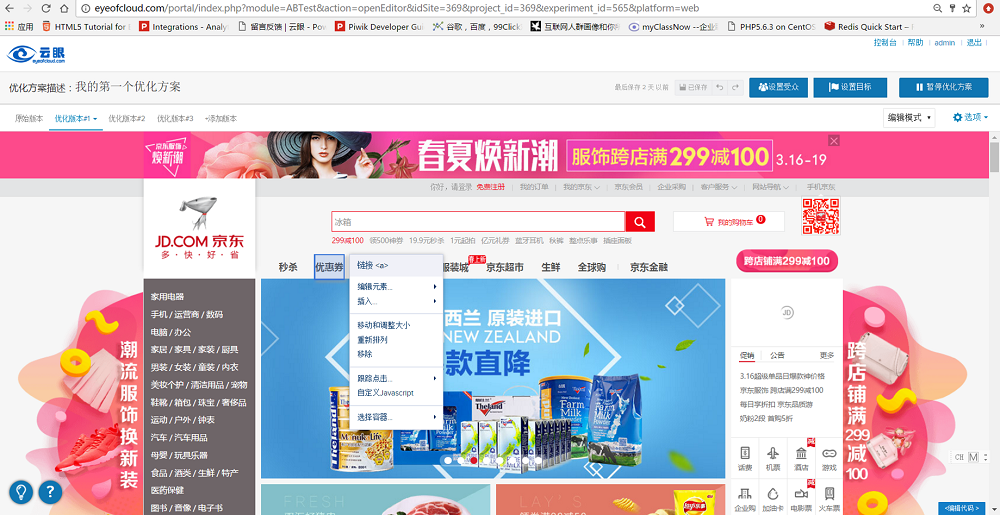Click the admin account link
The height and width of the screenshot is (515, 1000).
[945, 43]
